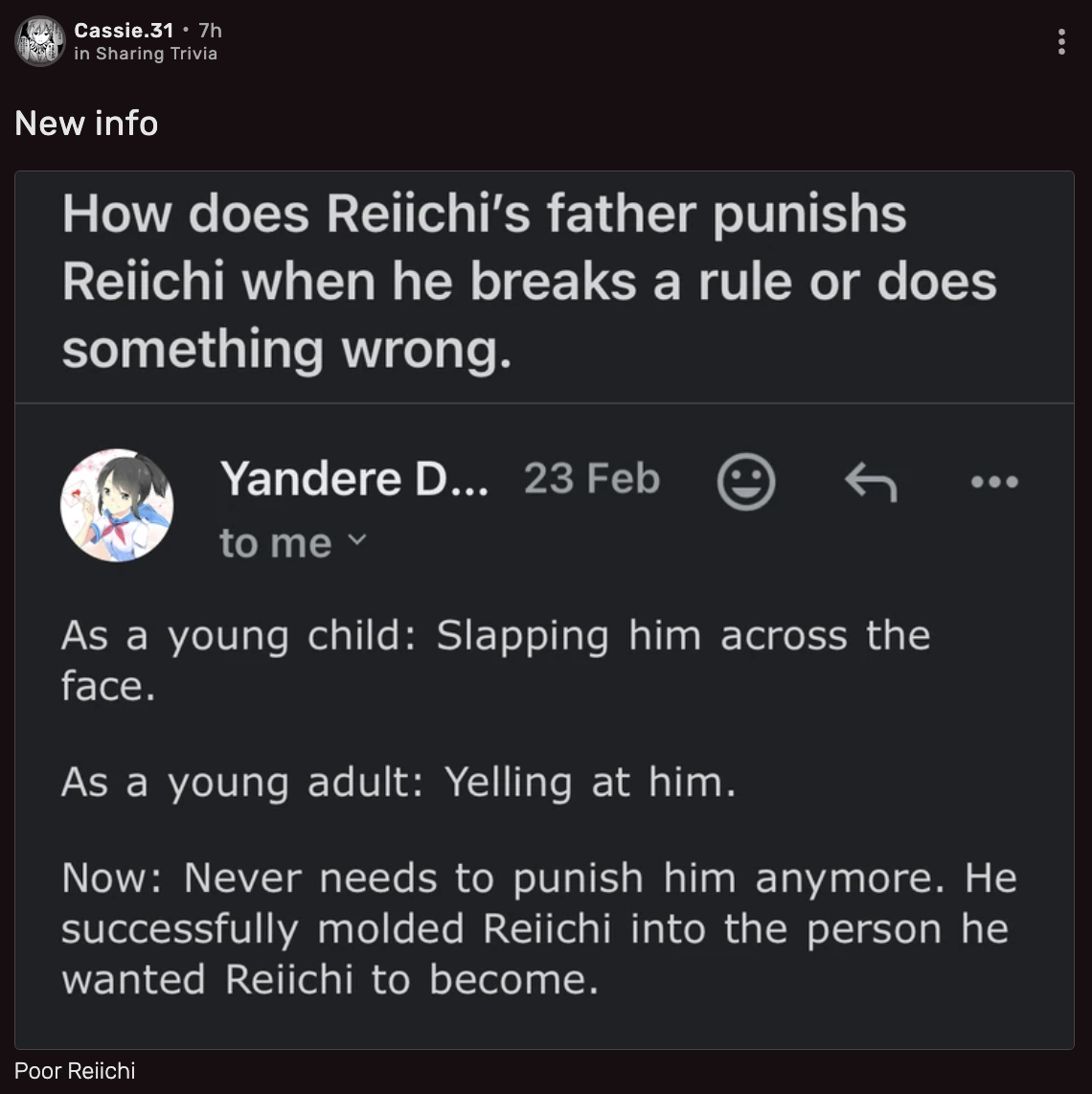Click the reply arrow icon

click(x=871, y=481)
